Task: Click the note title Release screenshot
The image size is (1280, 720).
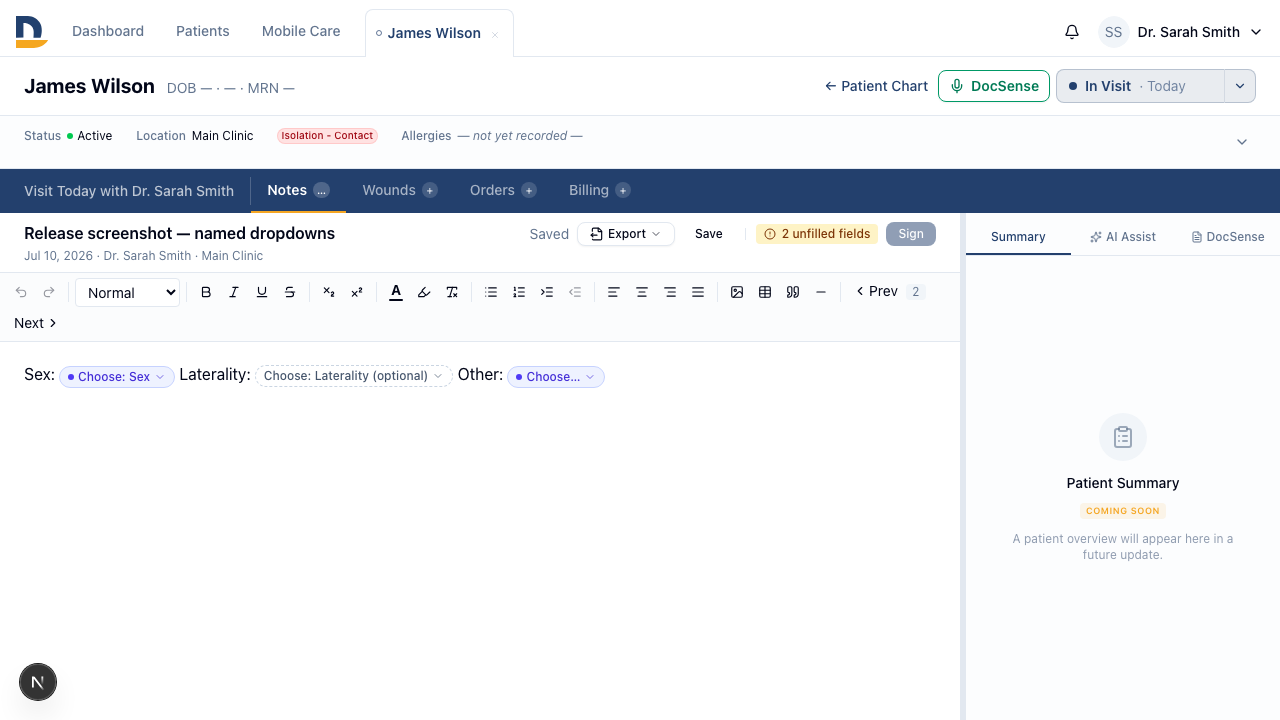Action: coord(180,233)
